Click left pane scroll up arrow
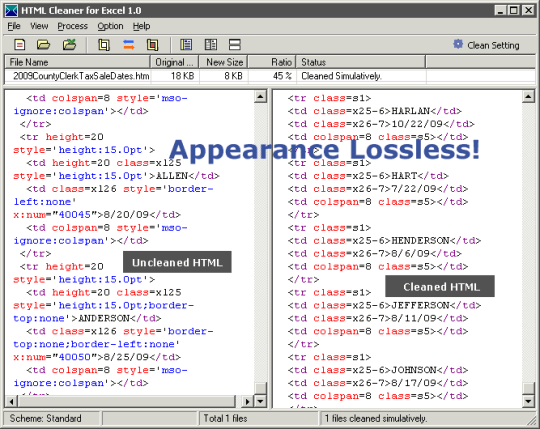This screenshot has height=429, width=540. 261,96
